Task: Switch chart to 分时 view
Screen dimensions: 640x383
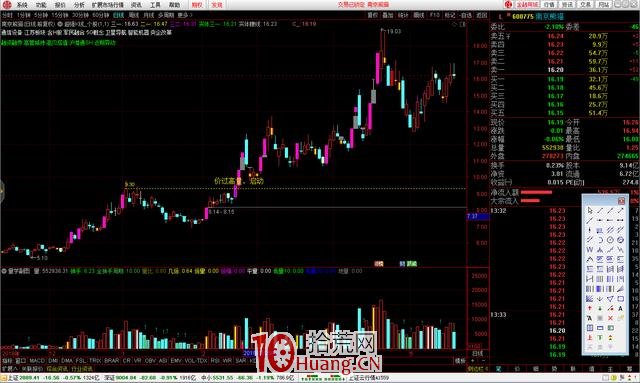Action: pyautogui.click(x=7, y=15)
